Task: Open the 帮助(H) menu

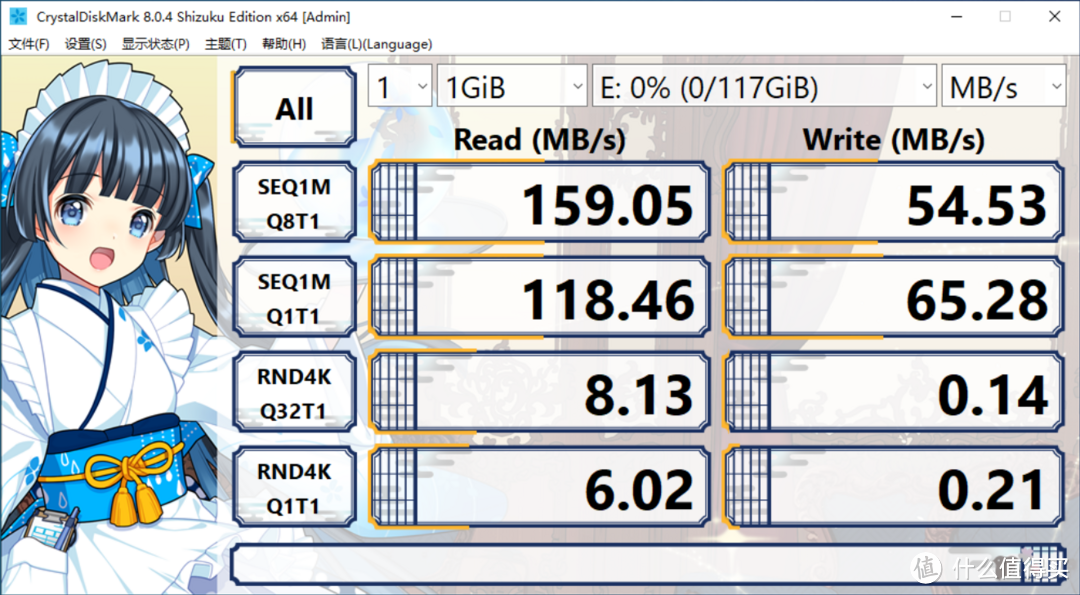Action: coord(284,44)
